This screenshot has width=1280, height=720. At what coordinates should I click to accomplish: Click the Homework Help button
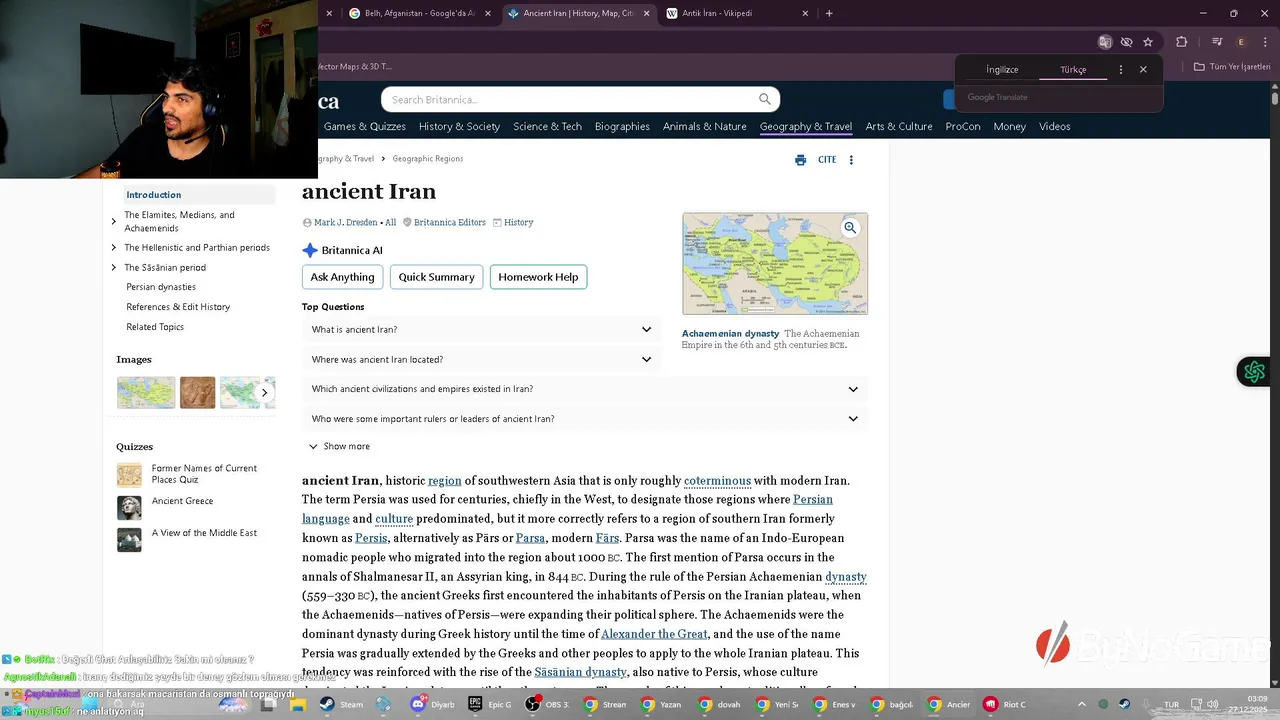point(538,277)
